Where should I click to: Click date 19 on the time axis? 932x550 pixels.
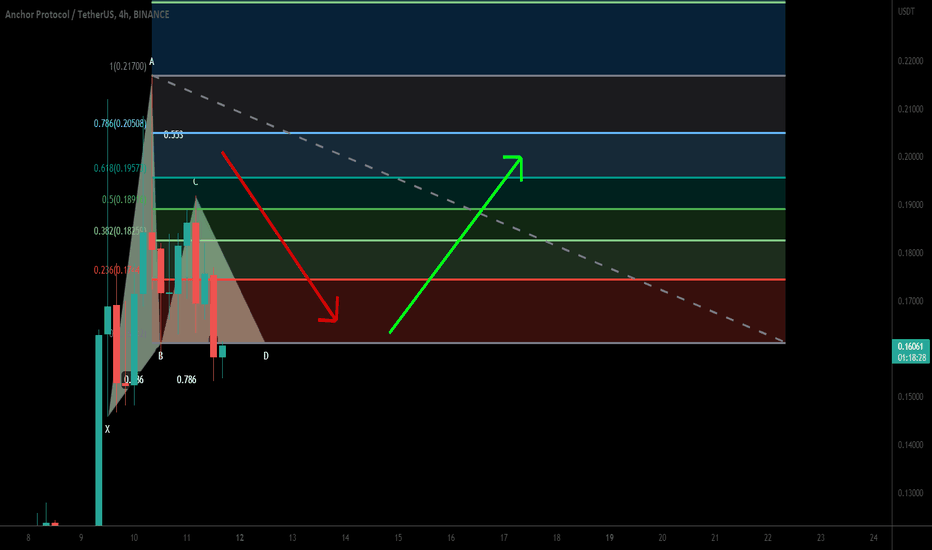click(609, 538)
